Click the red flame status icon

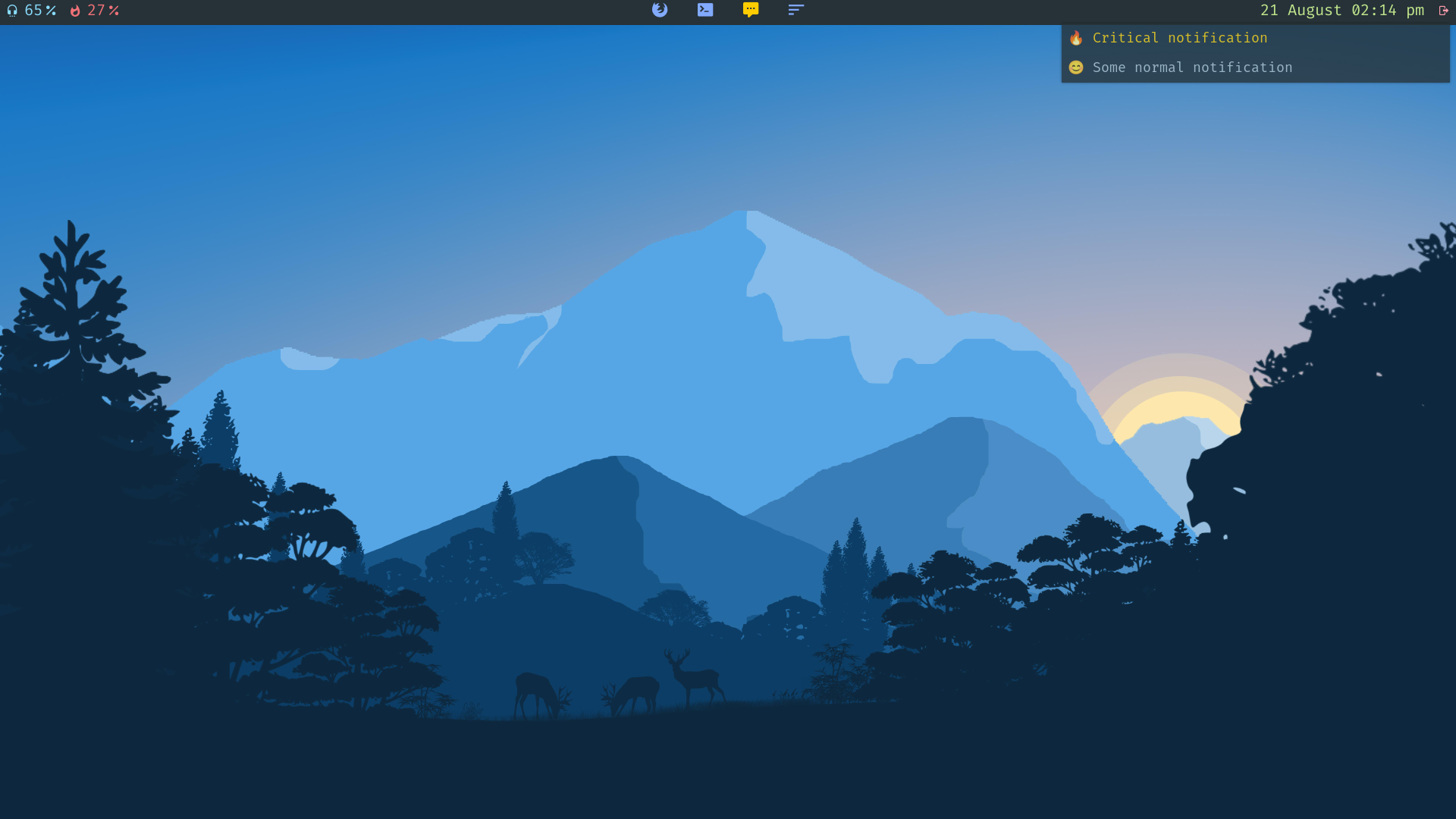pos(75,11)
